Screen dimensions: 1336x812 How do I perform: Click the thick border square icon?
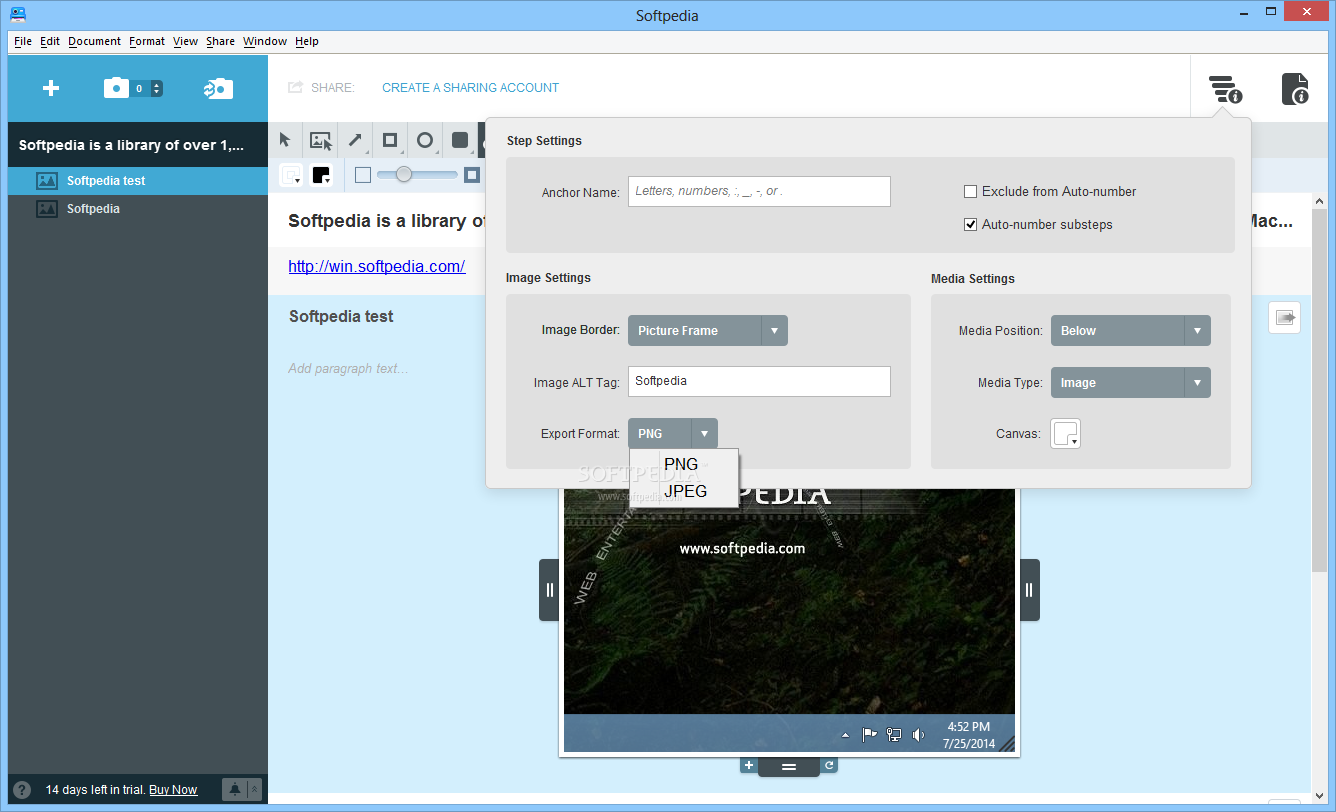click(x=472, y=175)
